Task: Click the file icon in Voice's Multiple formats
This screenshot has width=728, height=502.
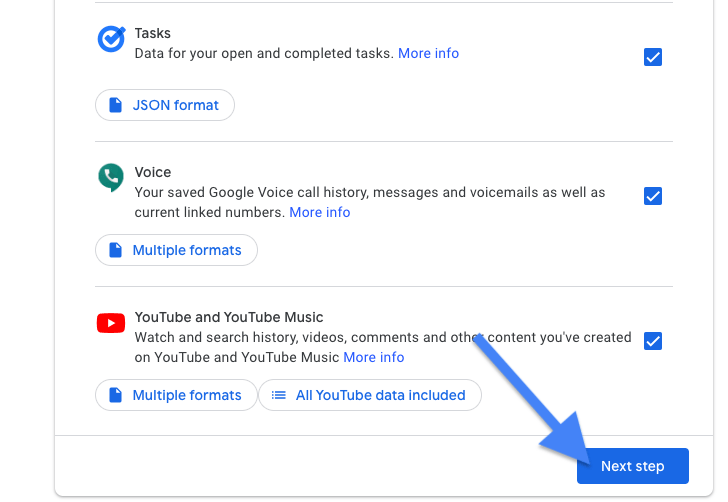Action: [x=115, y=250]
